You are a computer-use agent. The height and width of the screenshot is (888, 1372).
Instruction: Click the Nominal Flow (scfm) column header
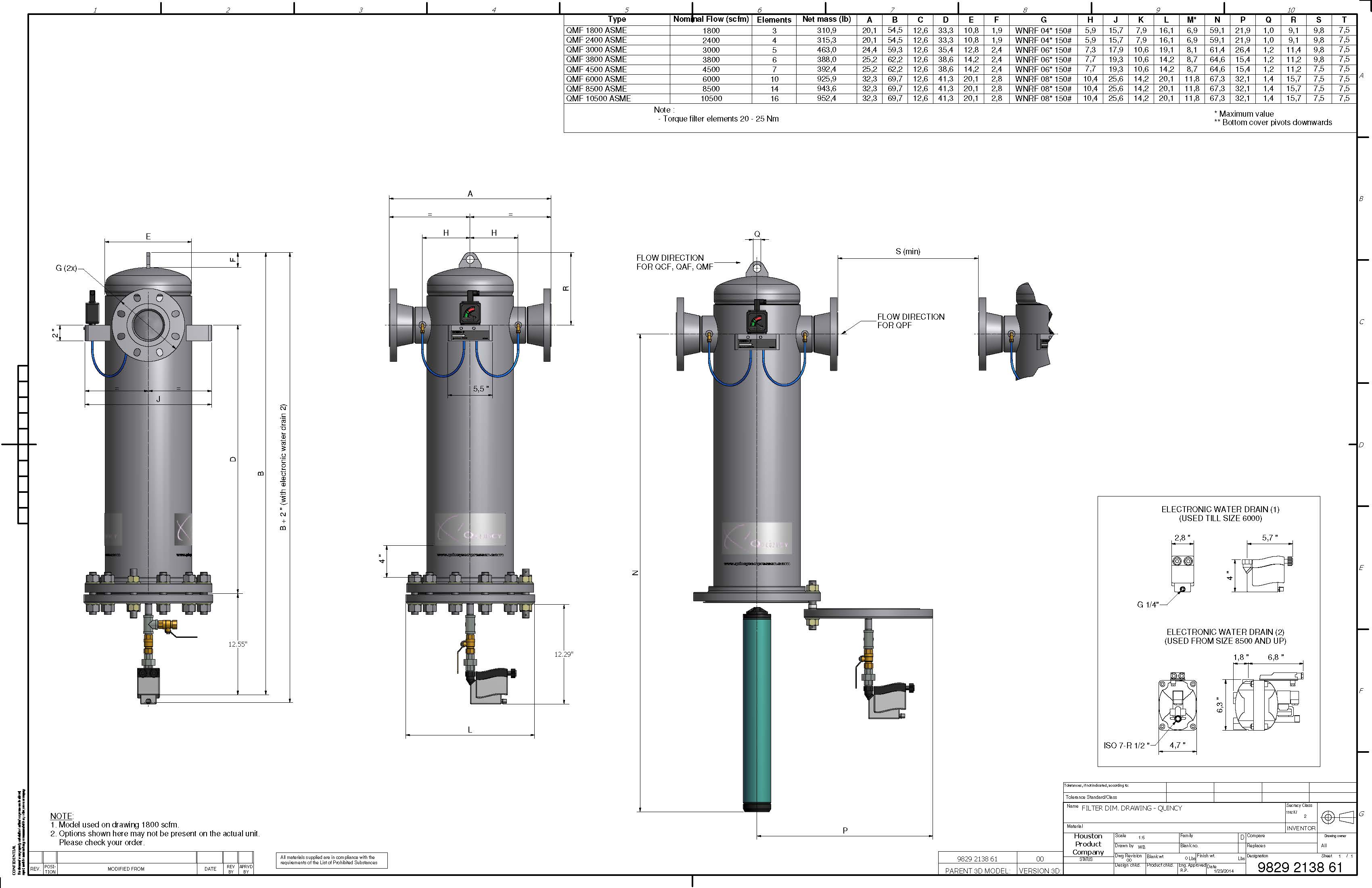(x=711, y=20)
